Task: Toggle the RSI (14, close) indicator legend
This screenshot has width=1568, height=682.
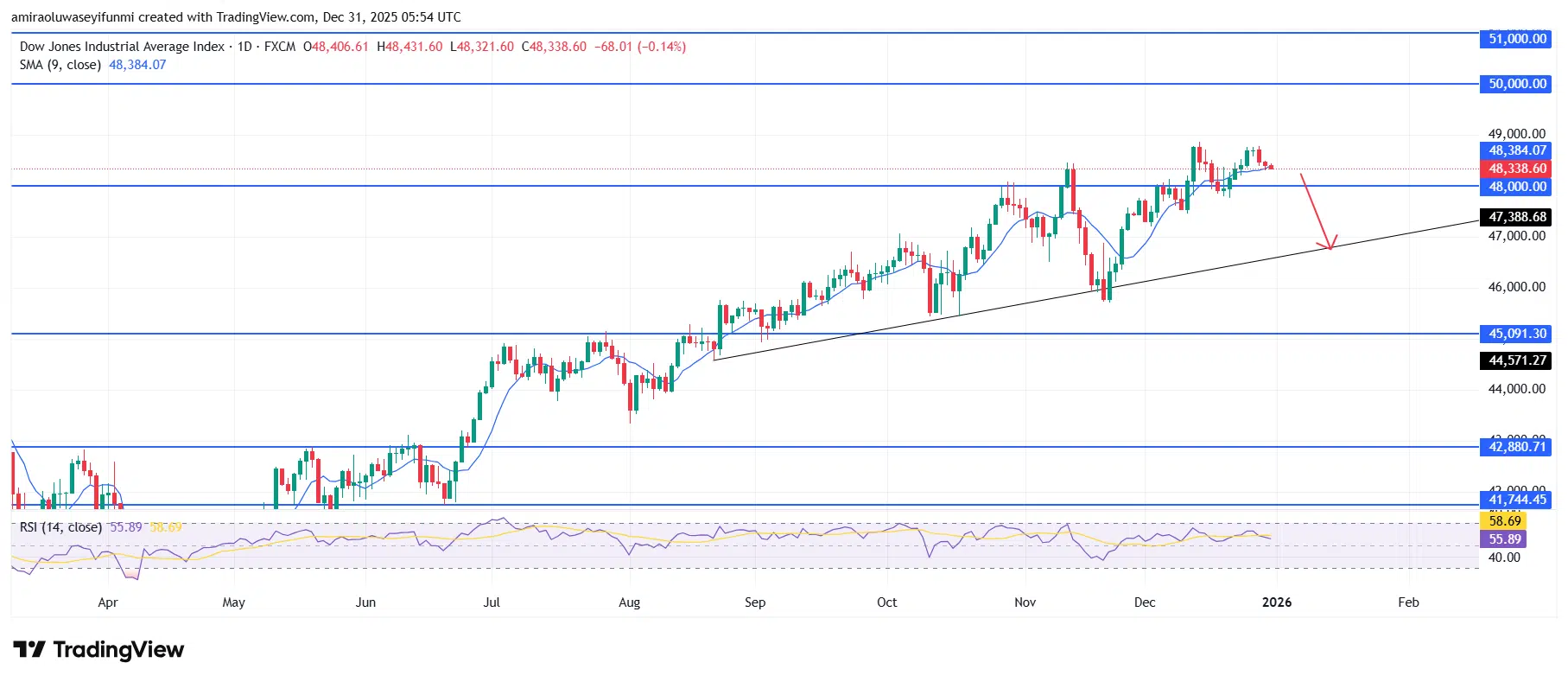Action: tap(60, 527)
